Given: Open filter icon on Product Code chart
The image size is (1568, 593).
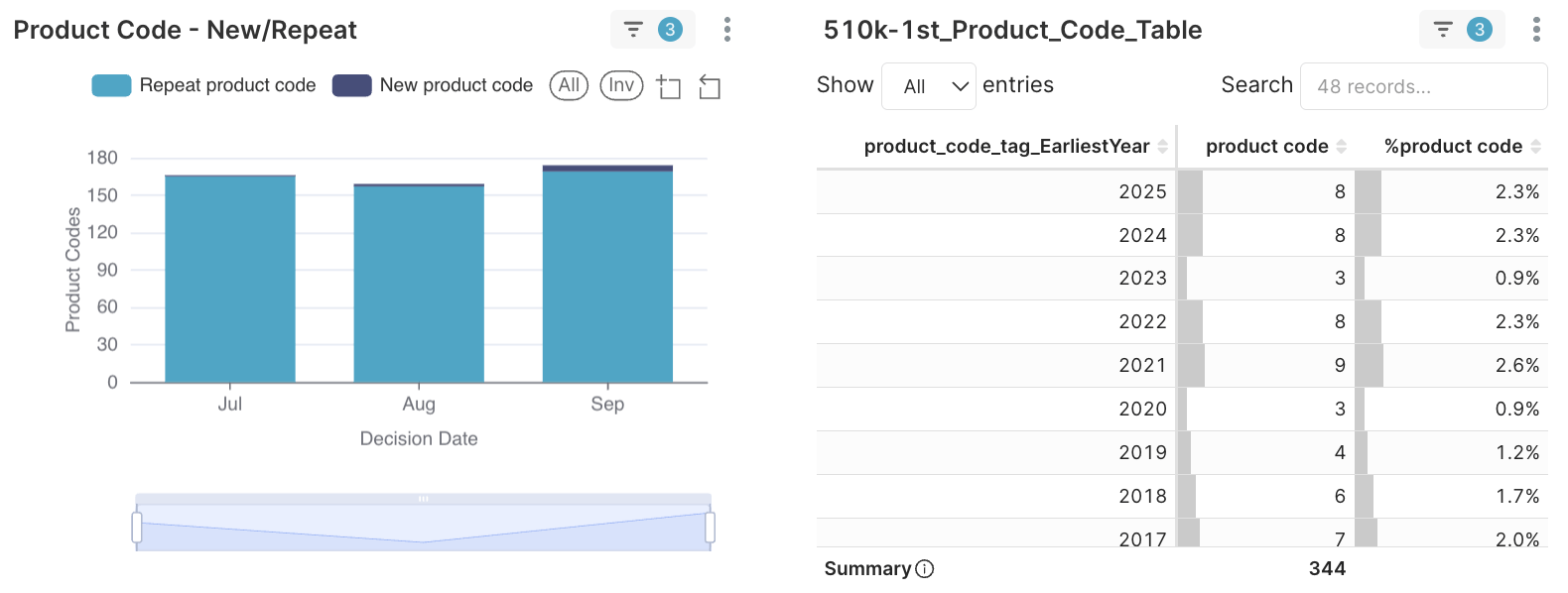Looking at the screenshot, I should [633, 30].
